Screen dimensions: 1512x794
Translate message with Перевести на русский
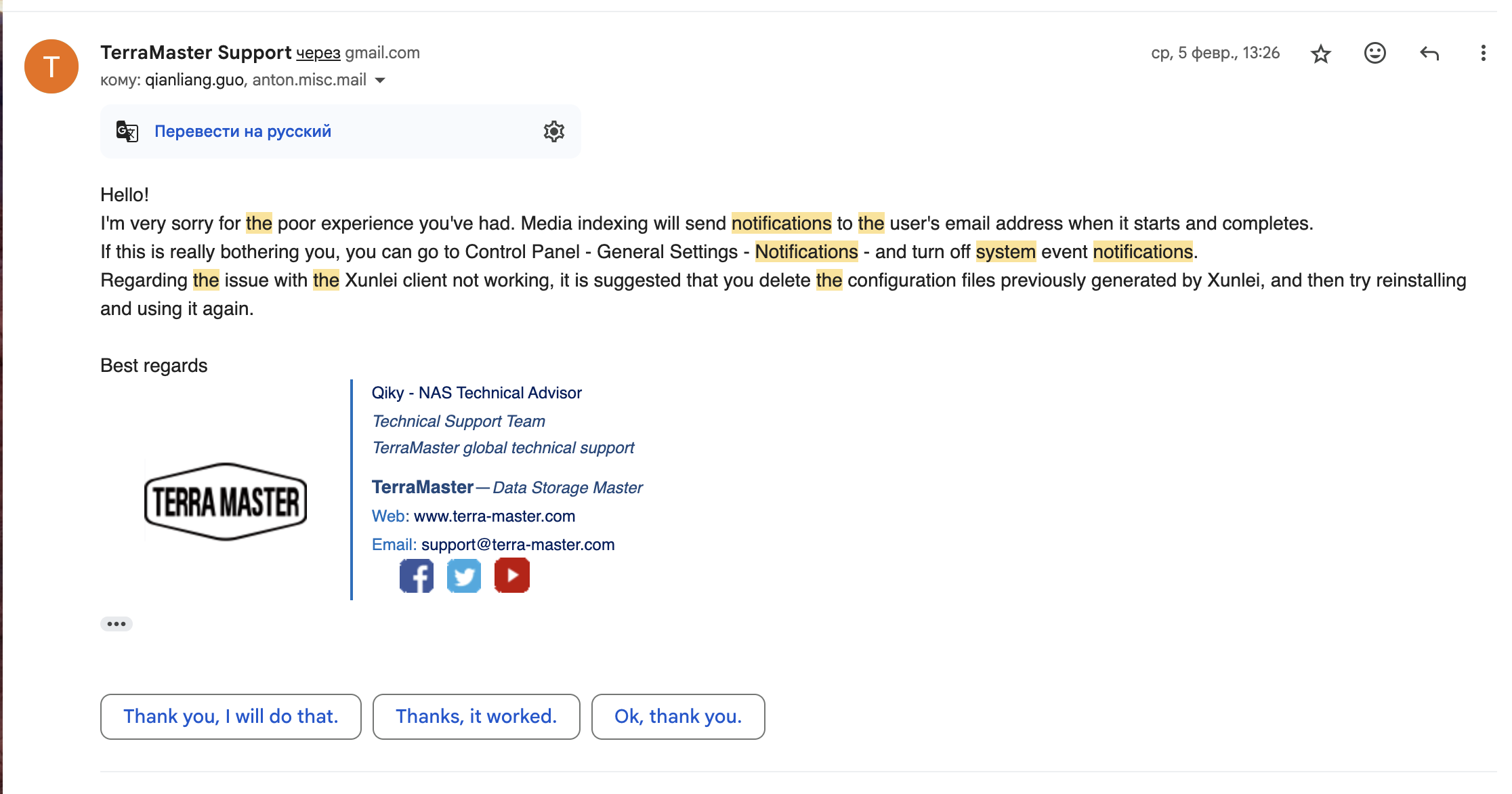click(x=243, y=131)
